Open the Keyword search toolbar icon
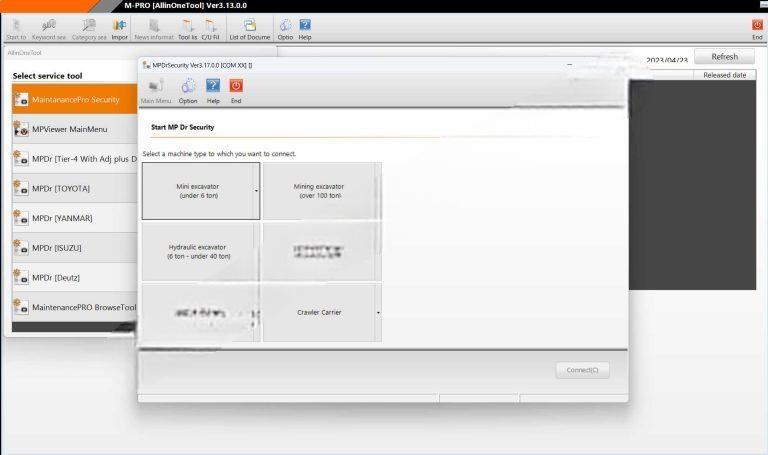This screenshot has height=455, width=768. (x=48, y=29)
